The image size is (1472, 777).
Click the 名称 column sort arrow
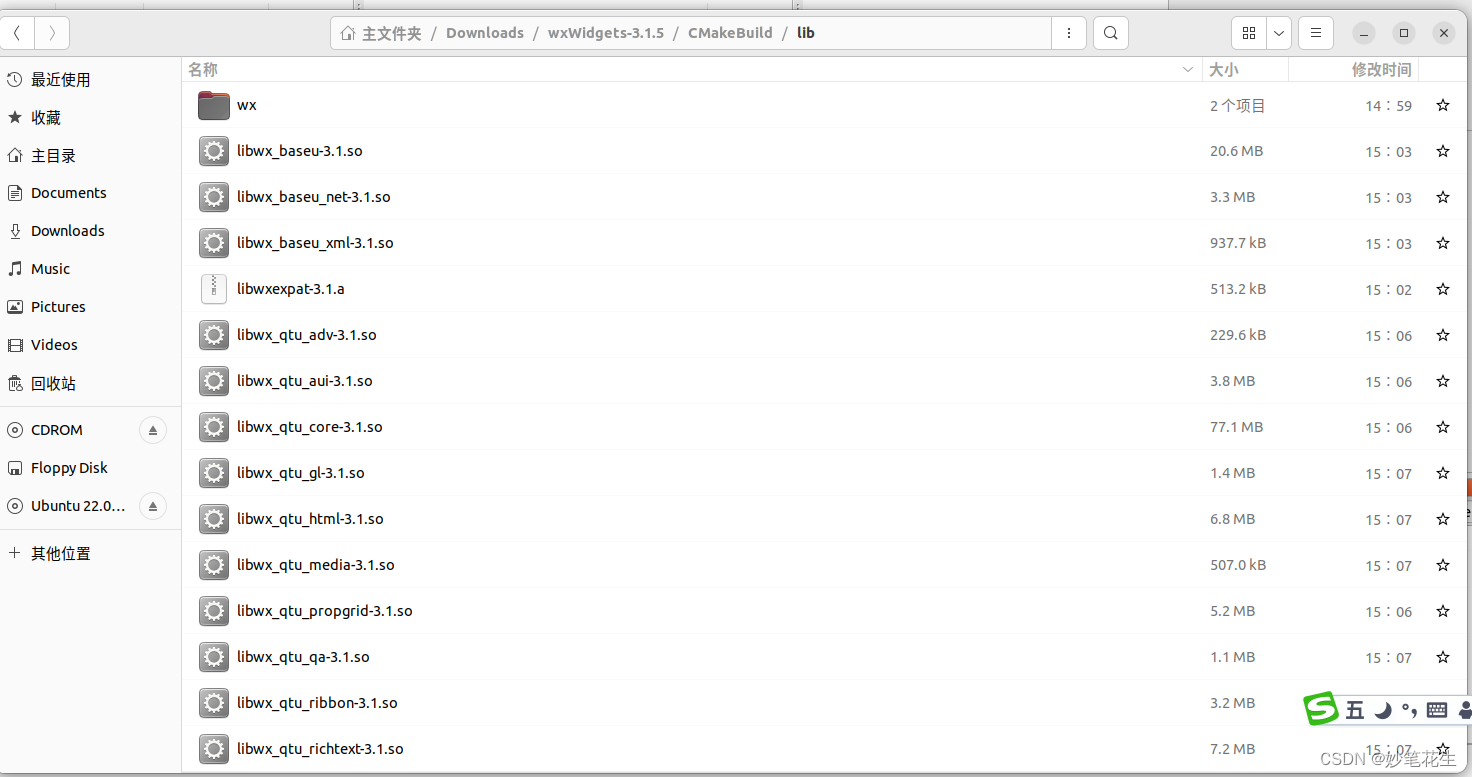pyautogui.click(x=1187, y=69)
